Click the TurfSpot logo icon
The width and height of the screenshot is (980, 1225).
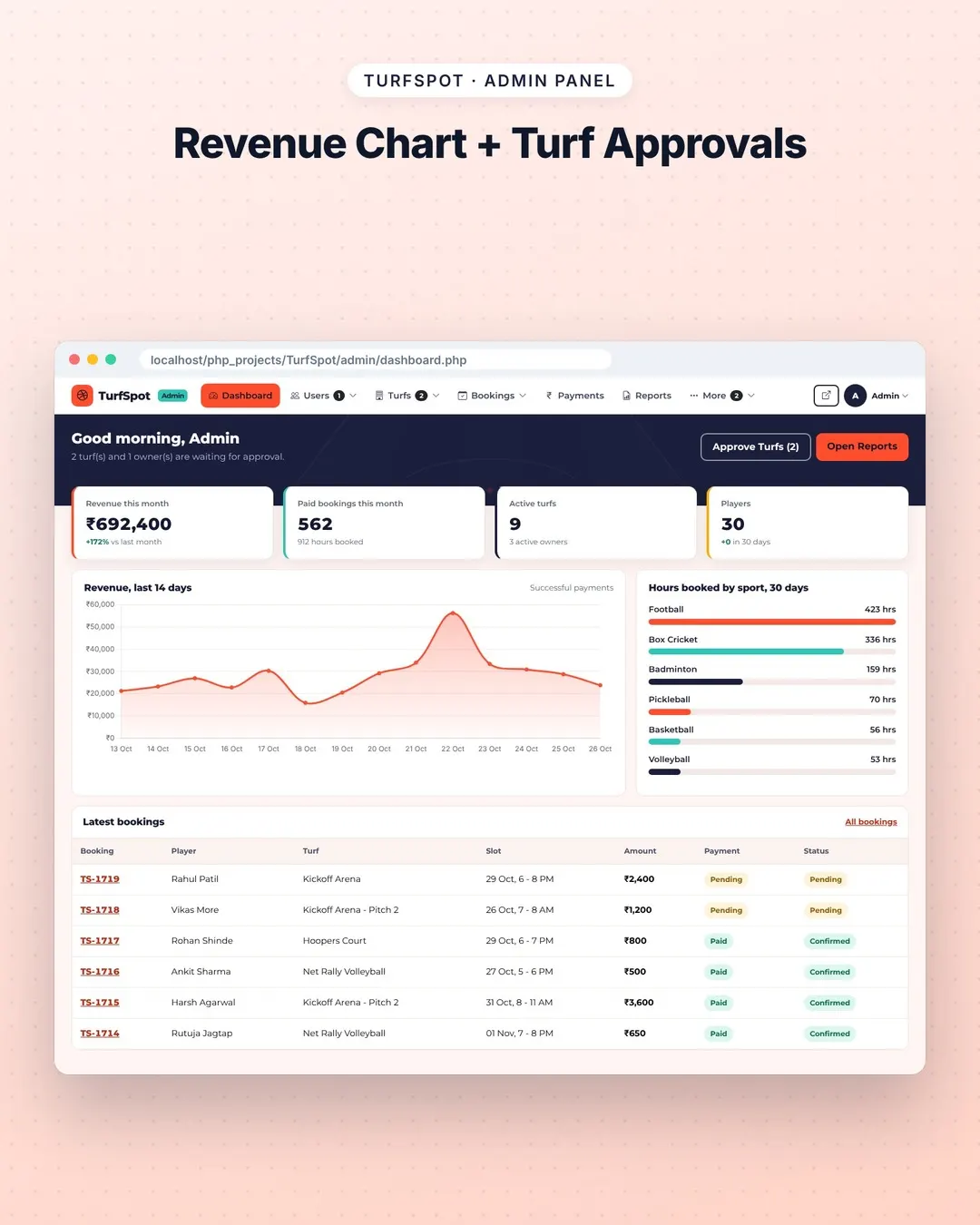(x=83, y=396)
